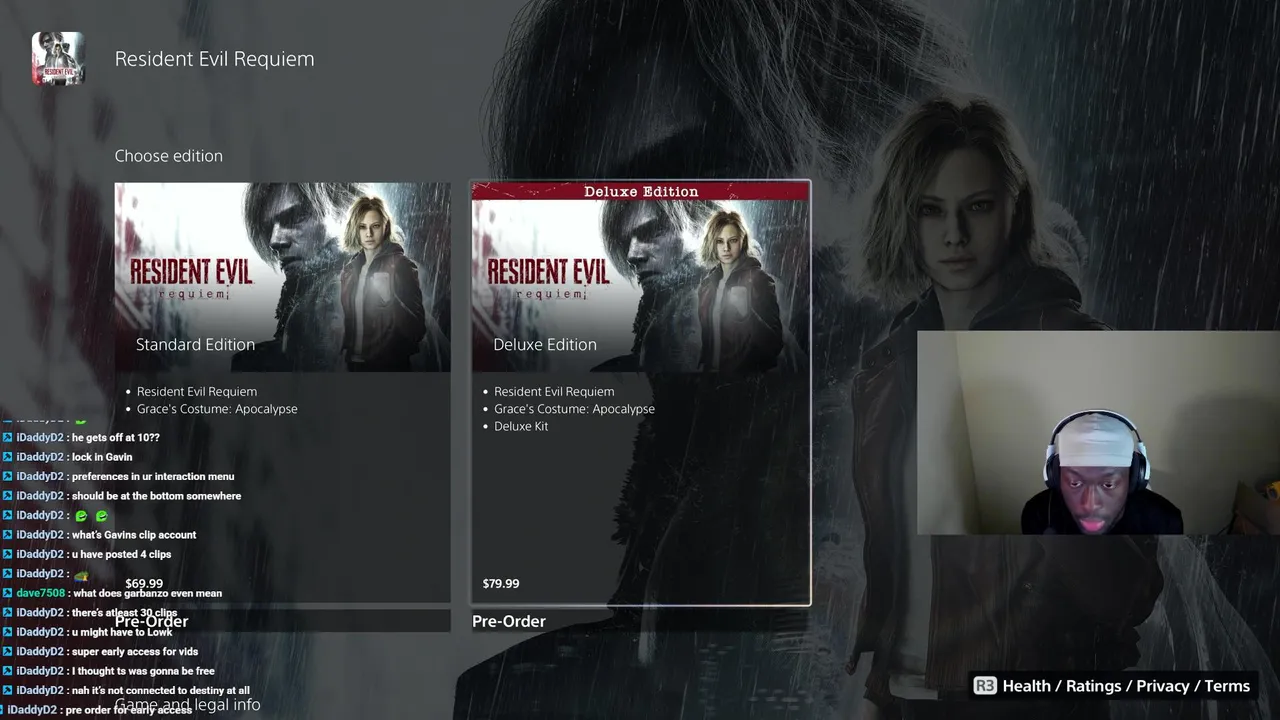Image resolution: width=1280 pixels, height=720 pixels.
Task: Click the Resident Evil Requiem page title
Action: click(x=214, y=59)
